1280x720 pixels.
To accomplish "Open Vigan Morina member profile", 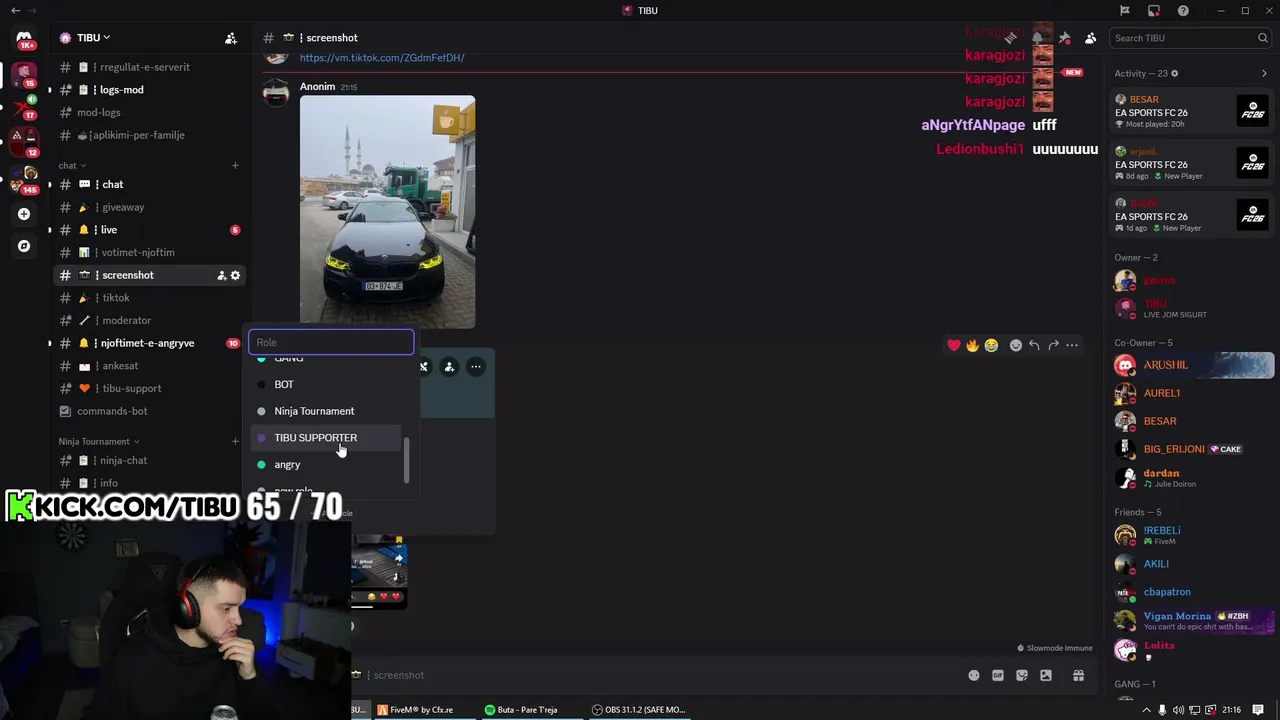I will [1193, 621].
